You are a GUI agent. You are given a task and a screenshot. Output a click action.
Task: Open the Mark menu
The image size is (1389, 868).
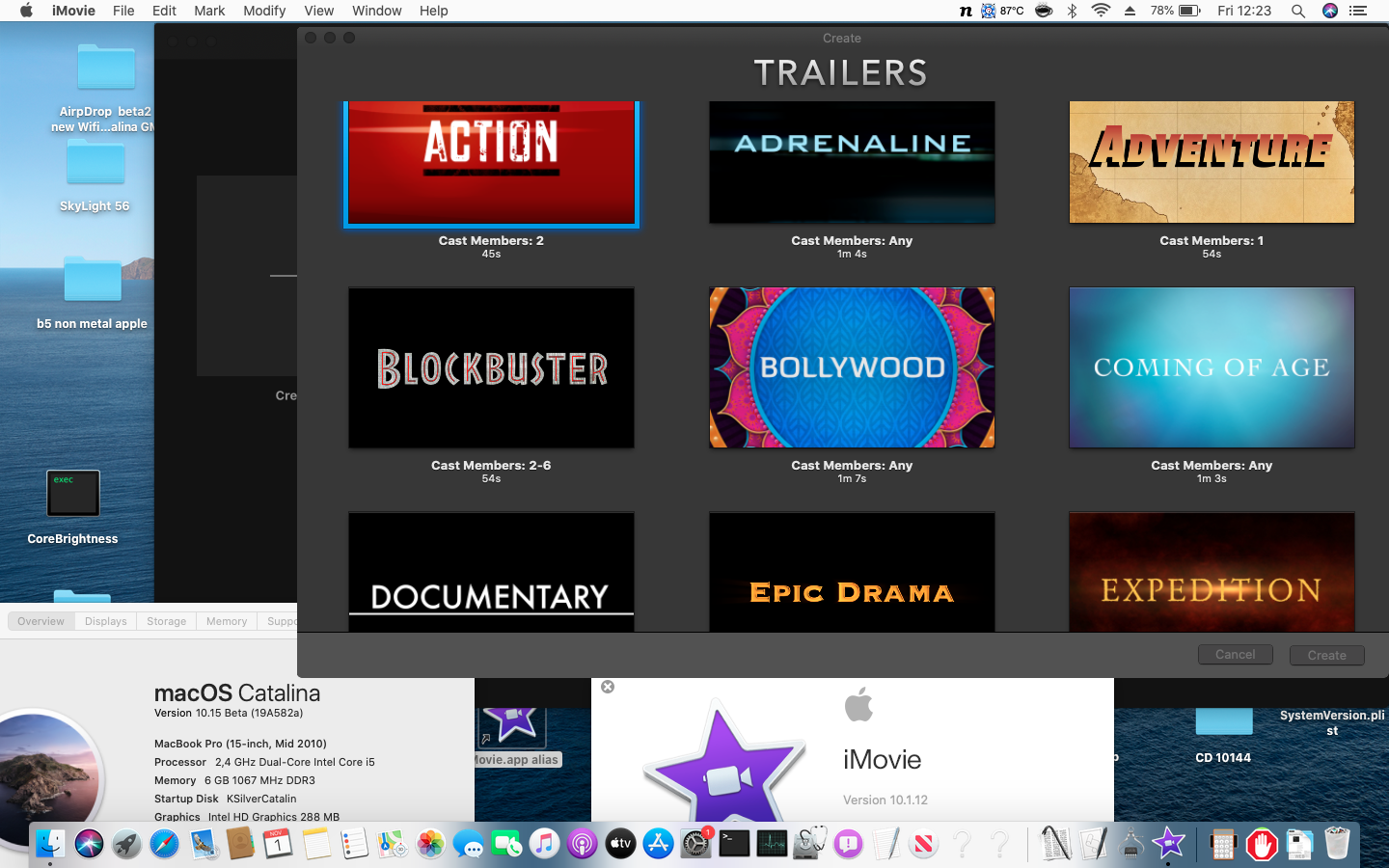[209, 11]
